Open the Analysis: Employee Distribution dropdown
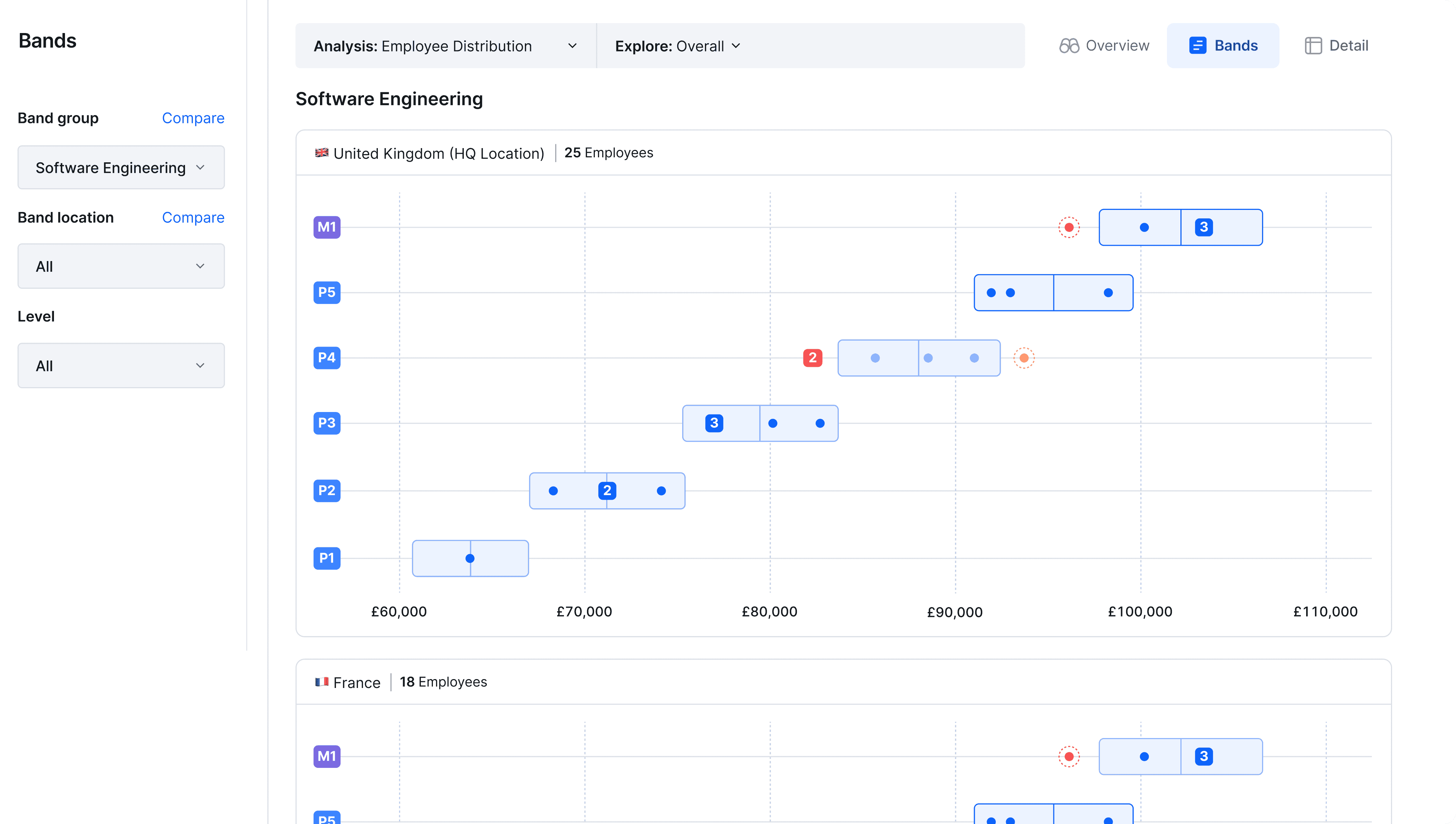Image resolution: width=1456 pixels, height=824 pixels. point(446,46)
